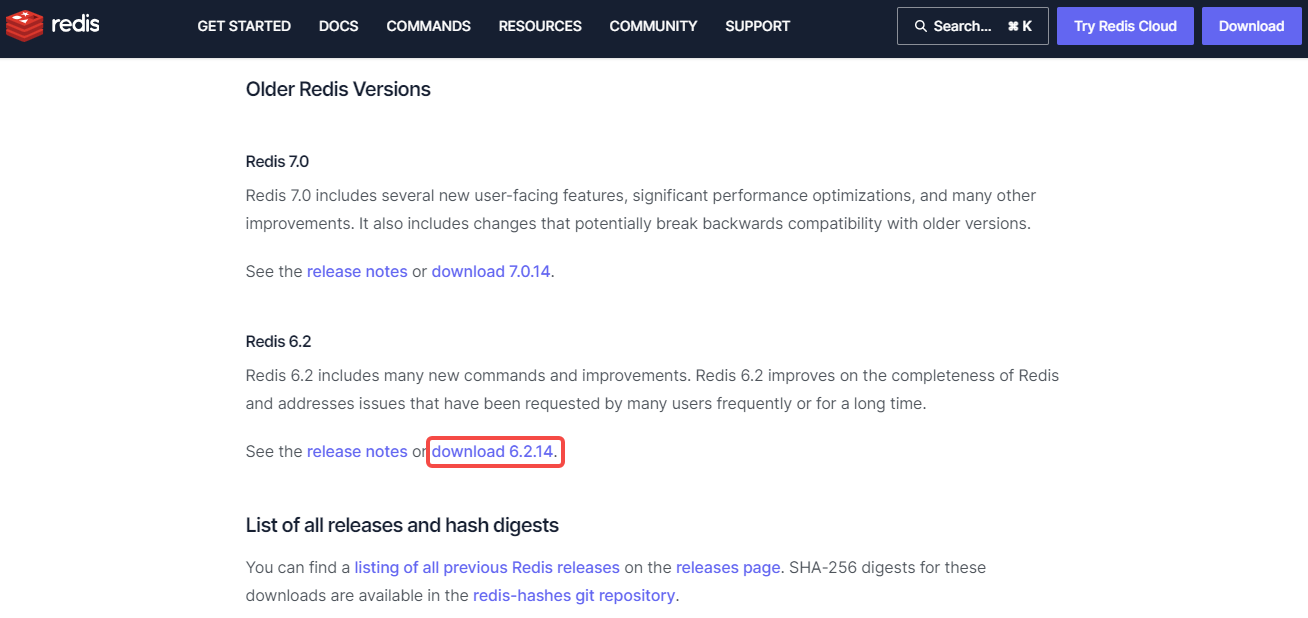Image resolution: width=1308 pixels, height=618 pixels.
Task: Open the releases page link
Action: (x=728, y=567)
